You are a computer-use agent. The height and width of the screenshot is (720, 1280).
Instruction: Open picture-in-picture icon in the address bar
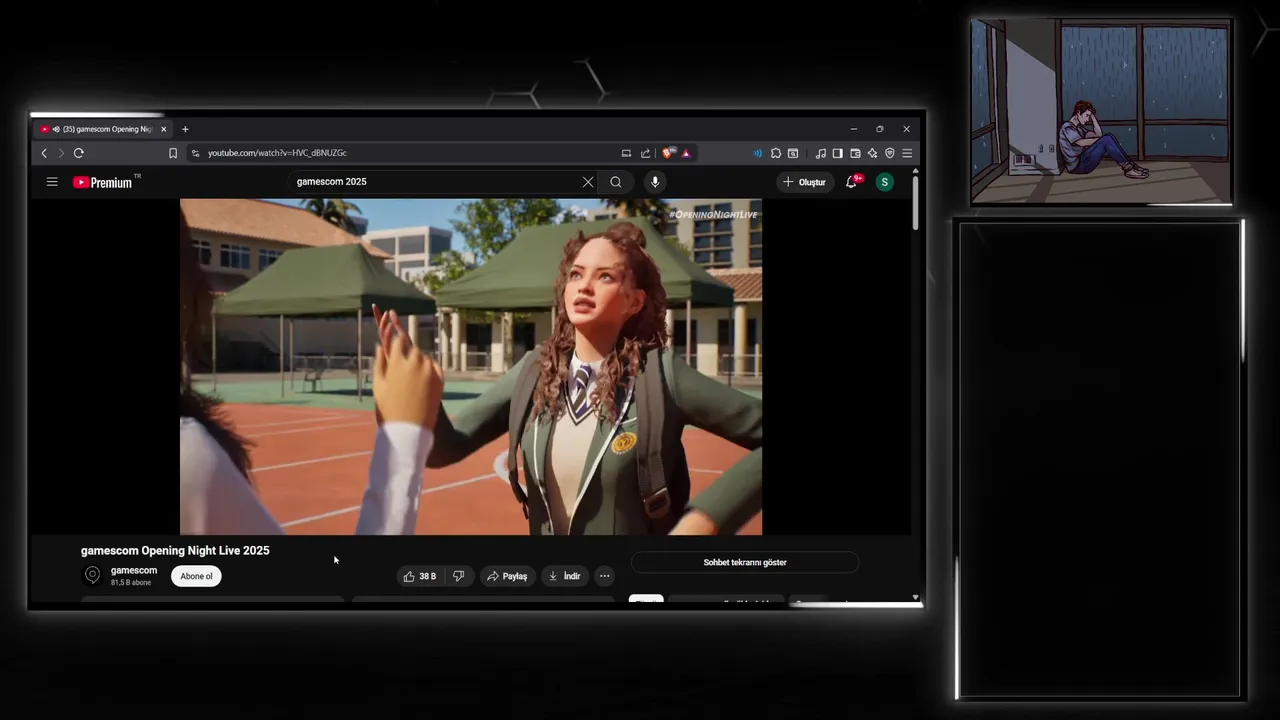pos(626,153)
